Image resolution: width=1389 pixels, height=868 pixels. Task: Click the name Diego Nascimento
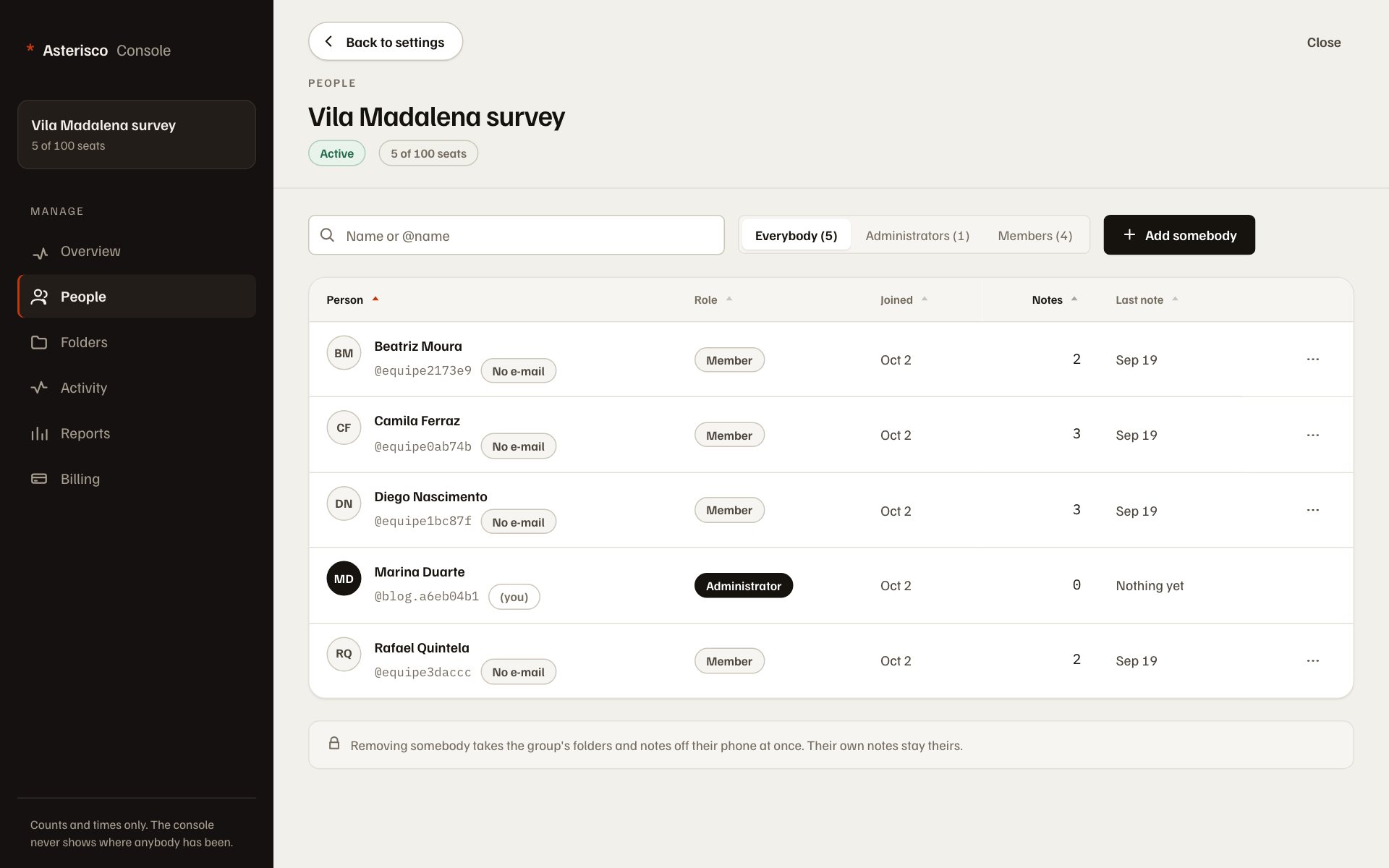click(x=430, y=497)
